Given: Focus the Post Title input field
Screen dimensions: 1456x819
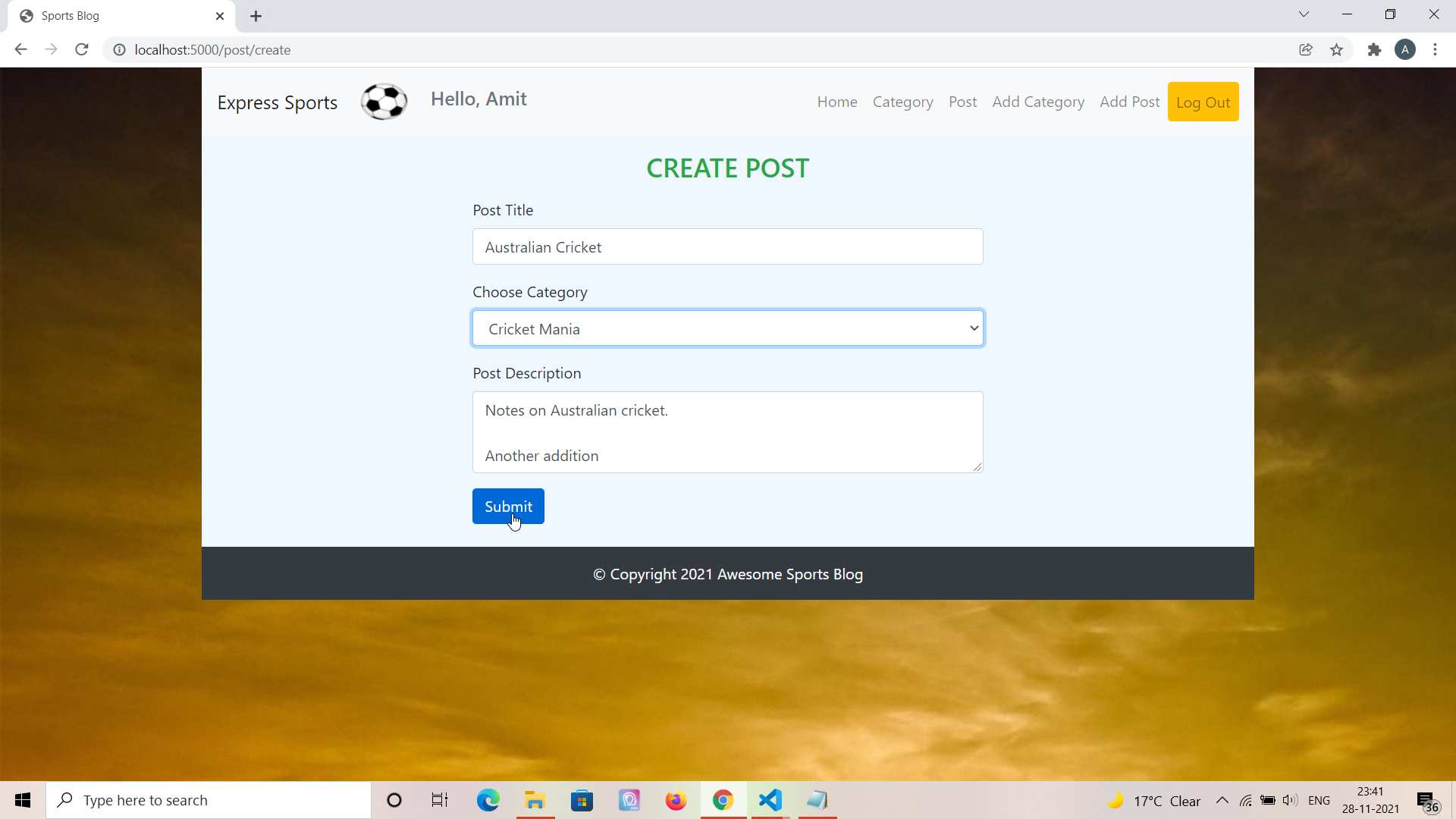Looking at the screenshot, I should [727, 247].
